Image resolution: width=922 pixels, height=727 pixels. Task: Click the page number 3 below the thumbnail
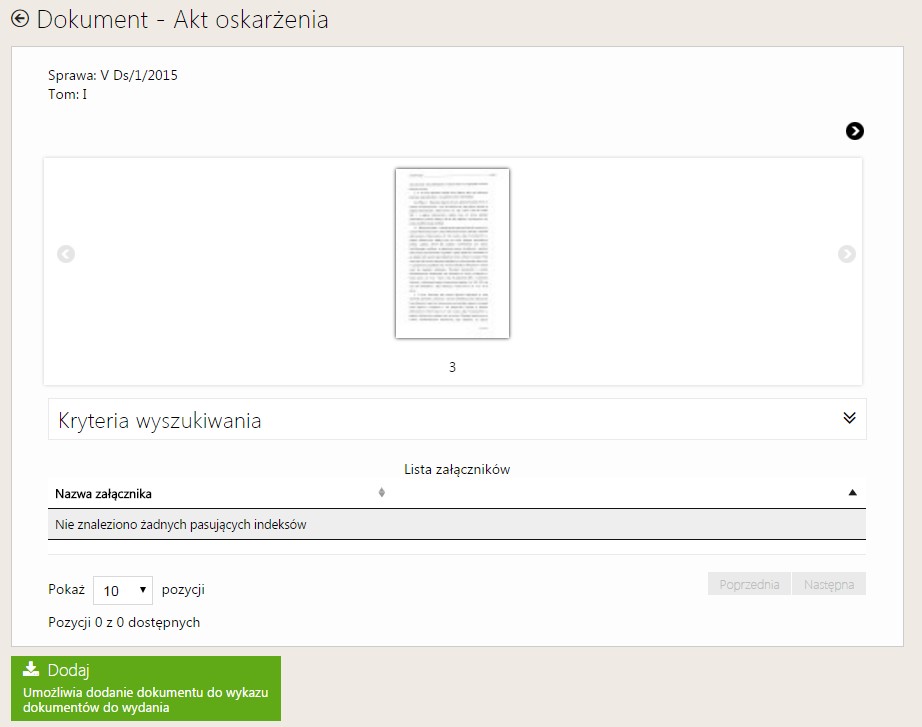452,367
